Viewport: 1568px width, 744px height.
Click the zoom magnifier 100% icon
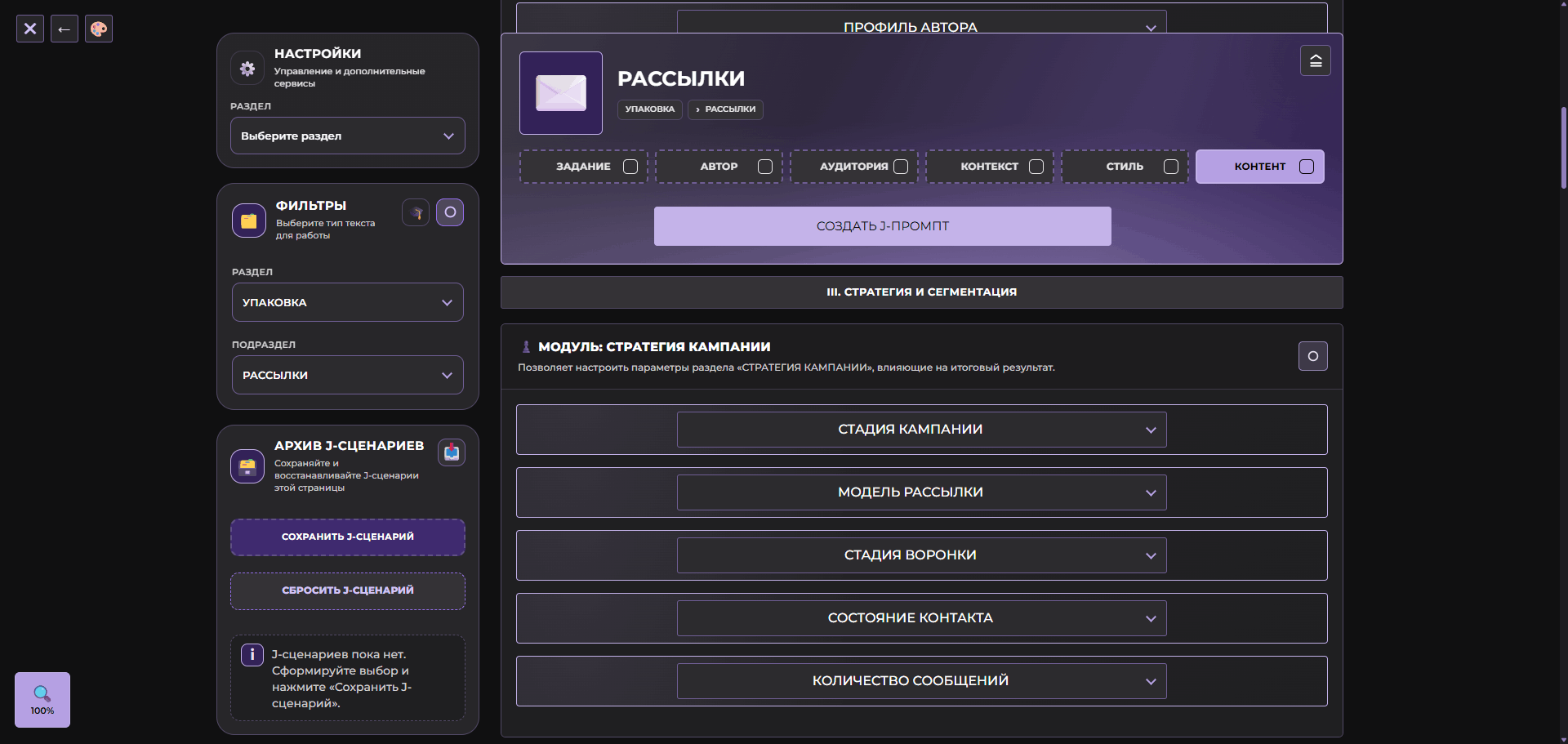click(42, 700)
